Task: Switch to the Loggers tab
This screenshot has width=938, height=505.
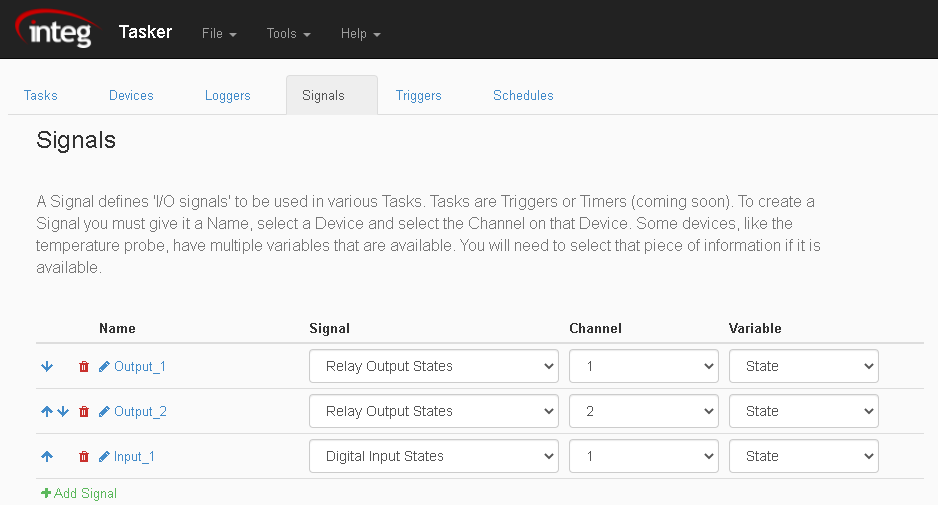Action: coord(227,95)
